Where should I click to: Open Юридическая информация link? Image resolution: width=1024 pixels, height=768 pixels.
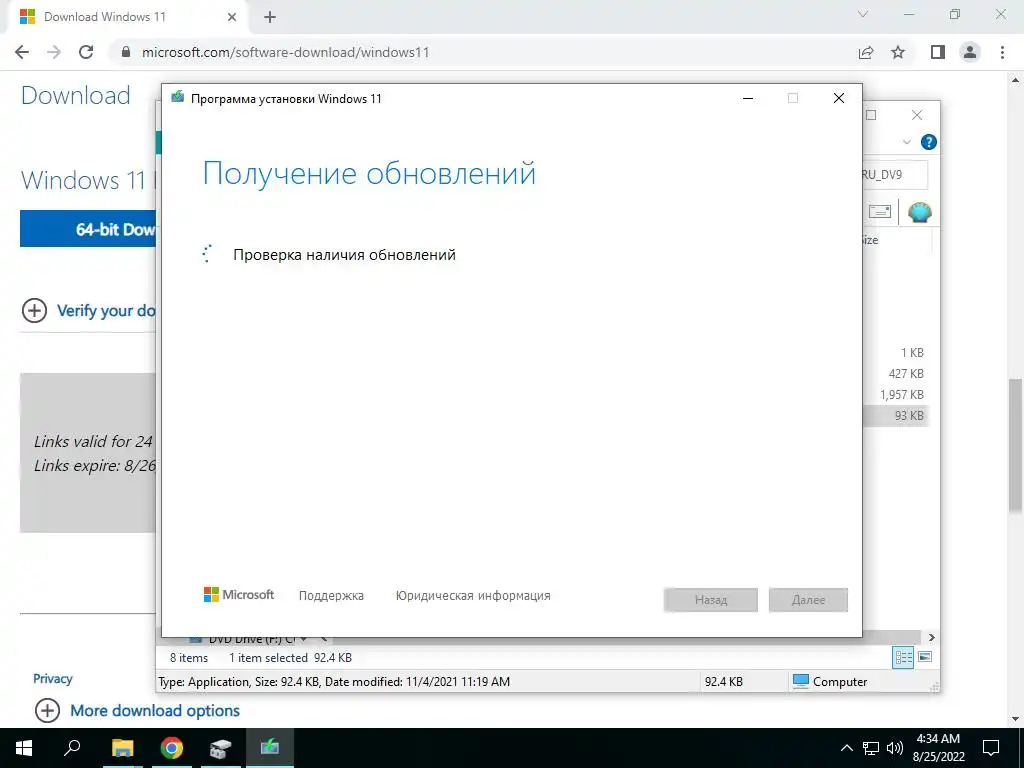pyautogui.click(x=473, y=596)
